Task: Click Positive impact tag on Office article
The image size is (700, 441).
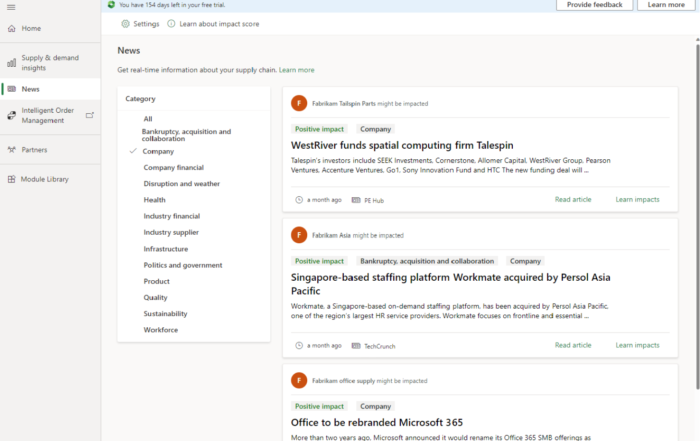Action: 319,406
